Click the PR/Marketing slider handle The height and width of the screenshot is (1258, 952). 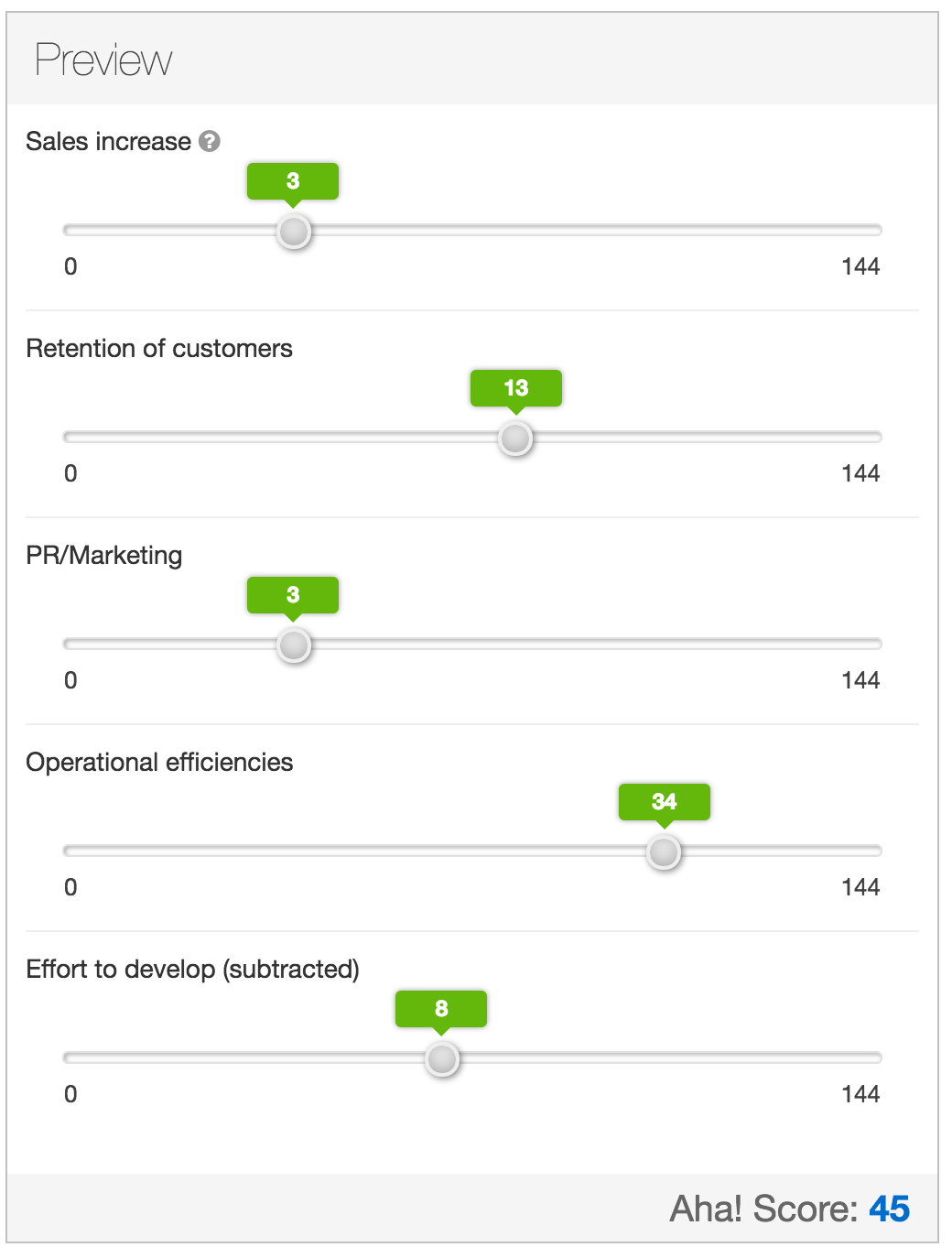pos(294,645)
